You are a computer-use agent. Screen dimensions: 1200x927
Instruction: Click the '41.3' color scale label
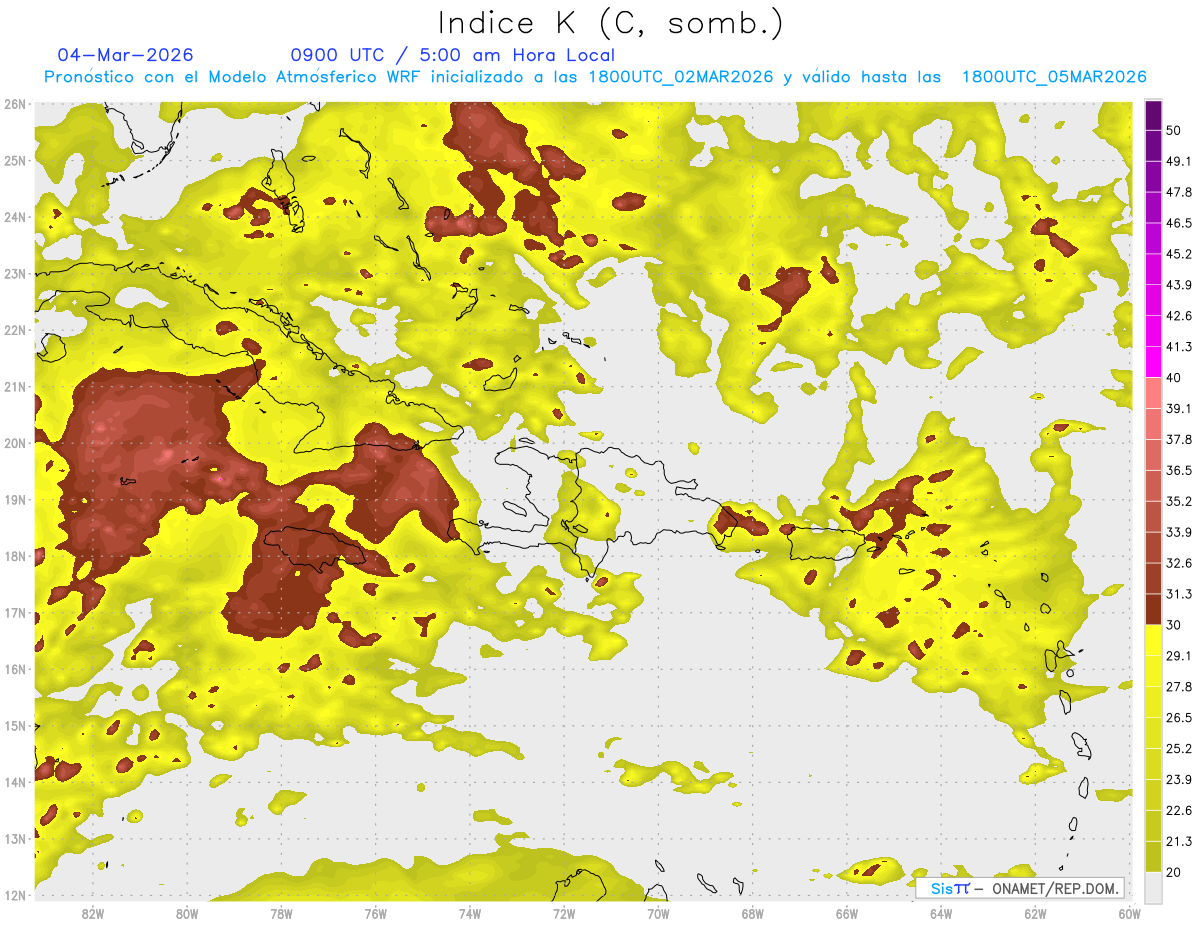coord(1179,347)
